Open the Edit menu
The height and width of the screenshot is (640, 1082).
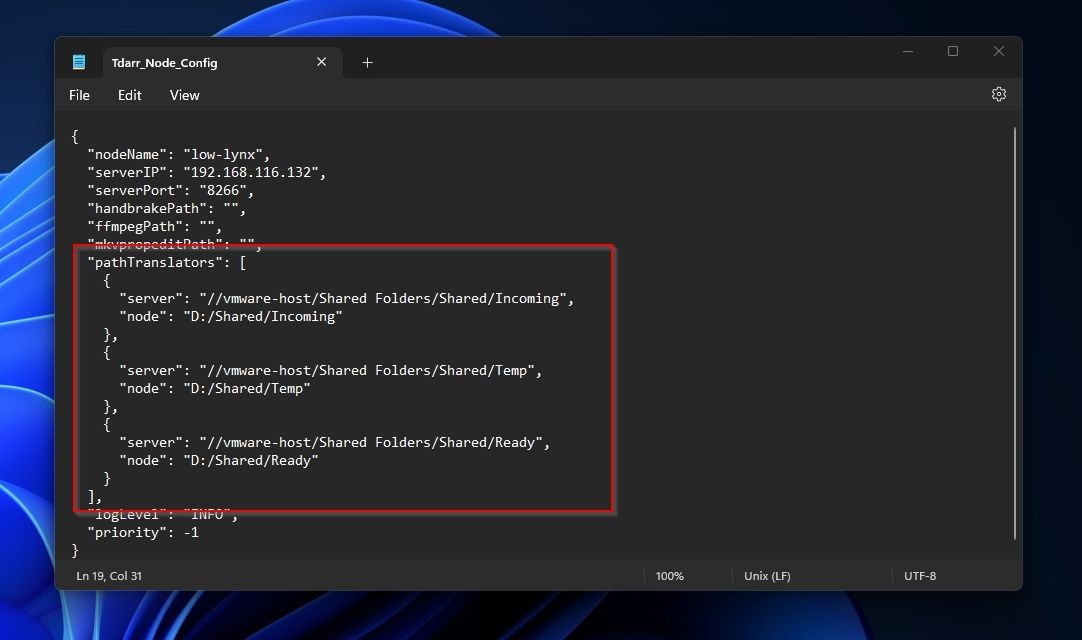(129, 95)
